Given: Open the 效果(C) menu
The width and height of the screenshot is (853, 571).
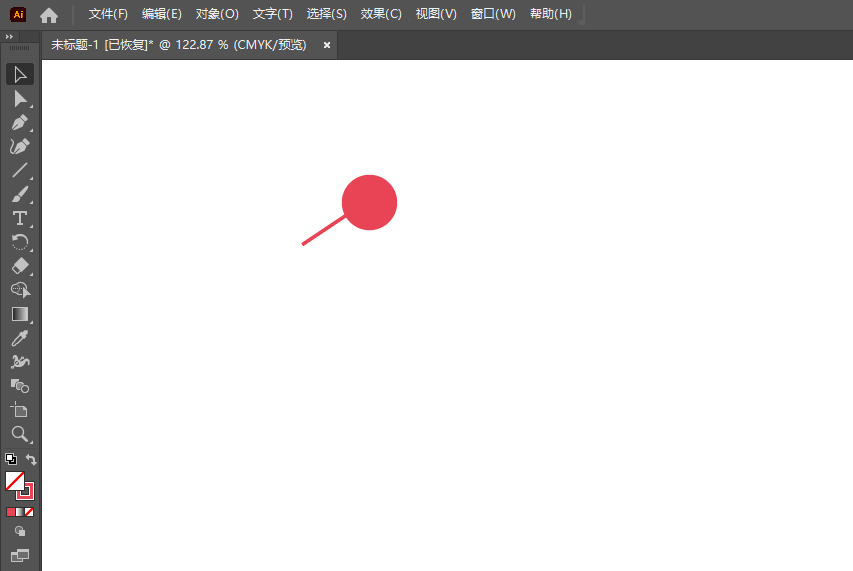Looking at the screenshot, I should click(x=381, y=14).
